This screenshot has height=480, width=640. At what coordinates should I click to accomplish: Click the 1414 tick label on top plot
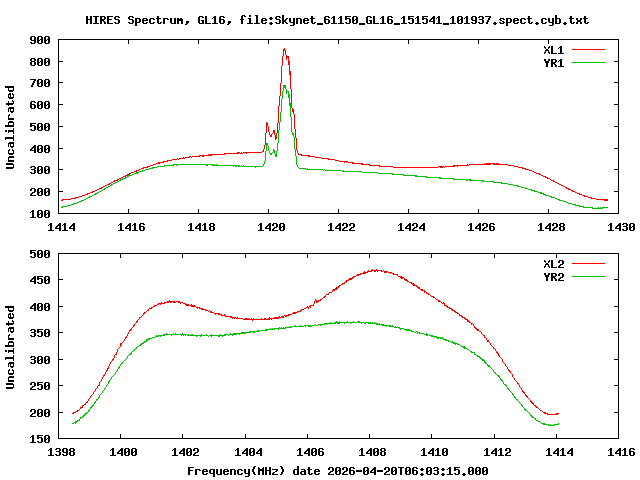coord(61,227)
